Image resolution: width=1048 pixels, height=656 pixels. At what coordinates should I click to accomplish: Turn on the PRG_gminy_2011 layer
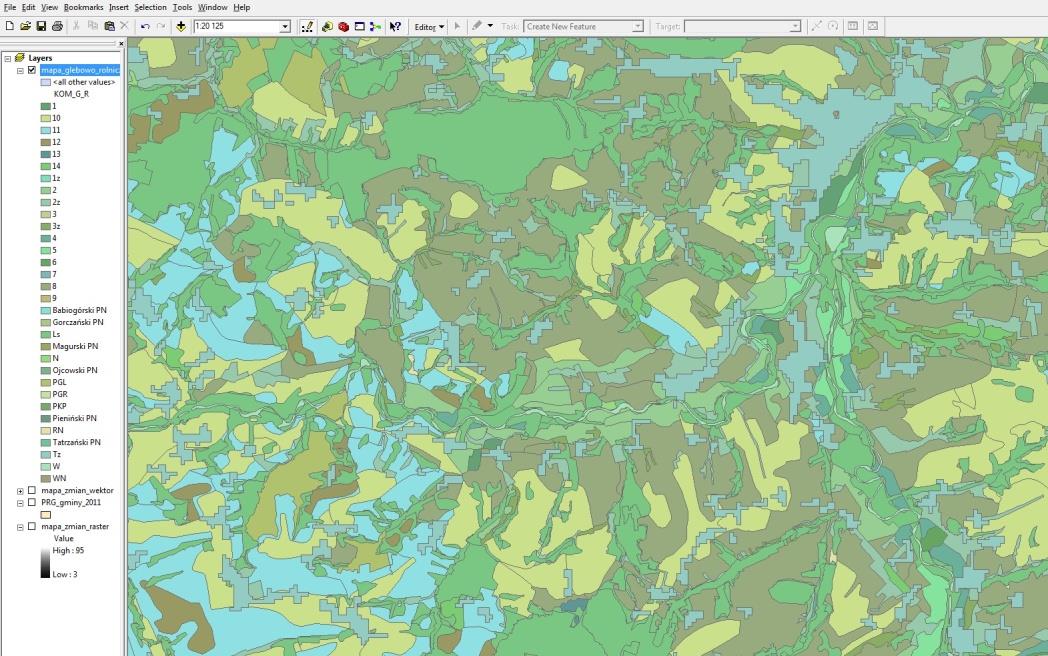(x=31, y=502)
